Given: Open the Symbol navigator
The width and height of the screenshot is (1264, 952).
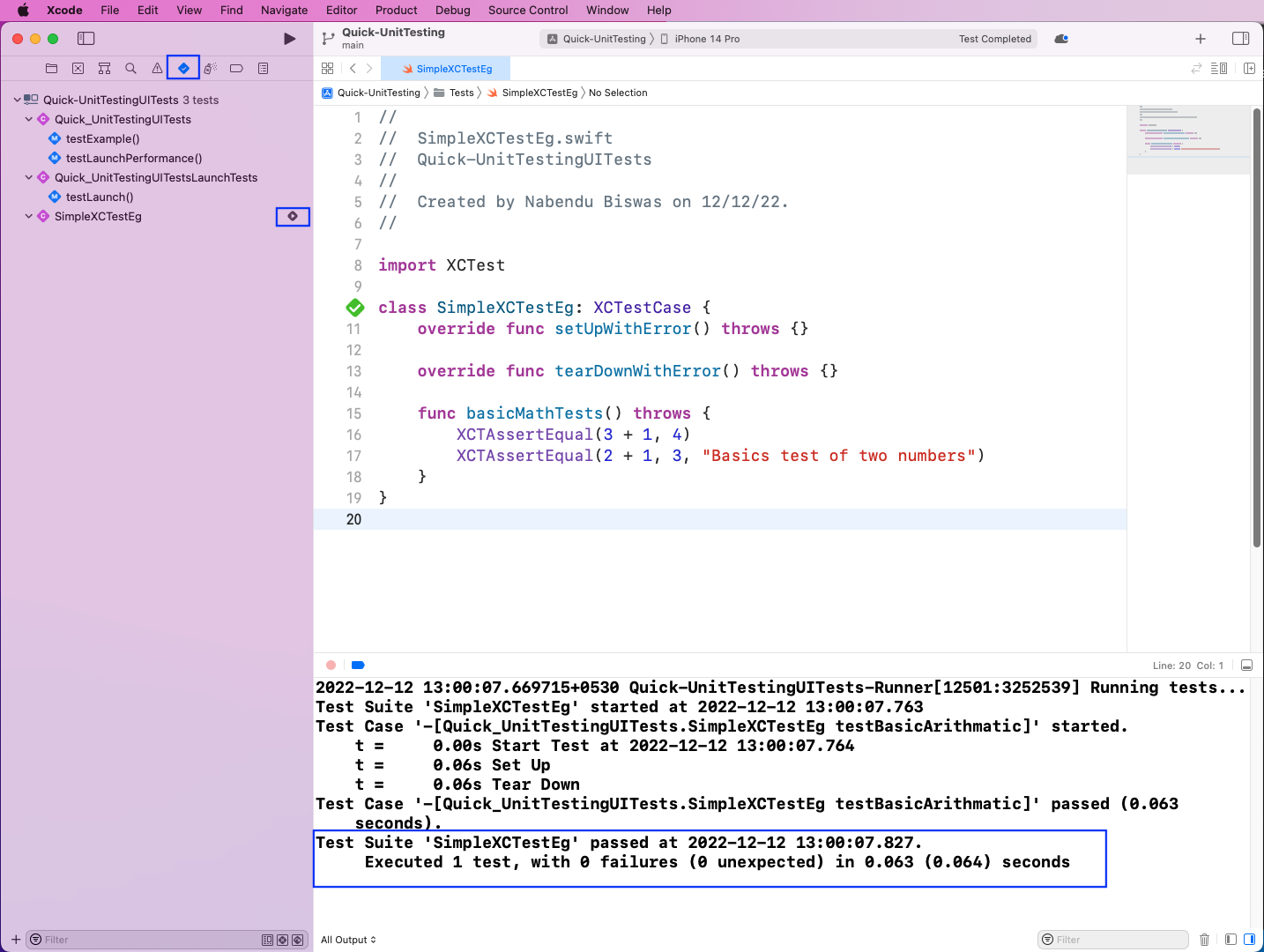Looking at the screenshot, I should coord(104,68).
